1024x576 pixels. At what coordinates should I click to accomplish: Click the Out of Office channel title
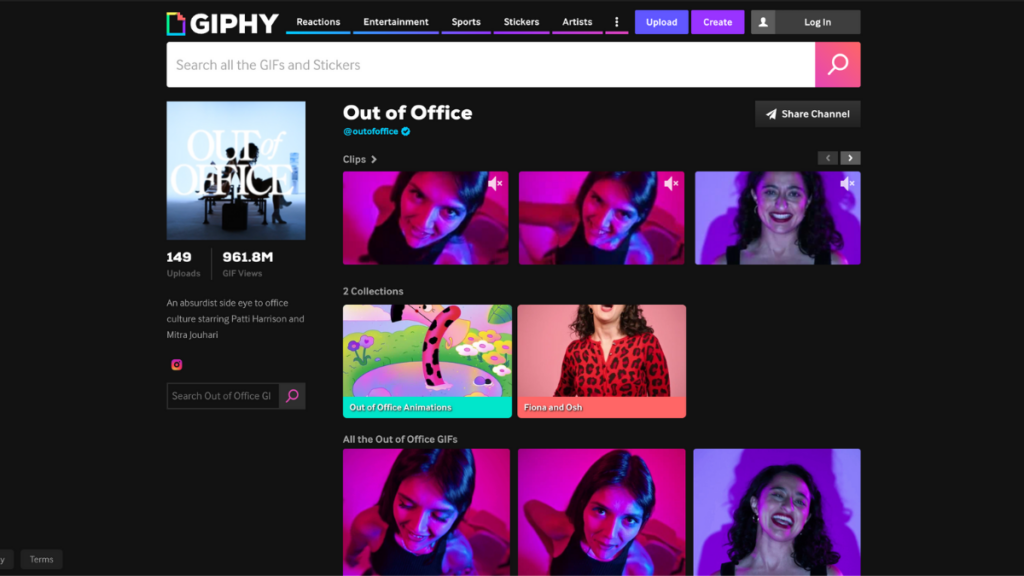[x=408, y=112]
